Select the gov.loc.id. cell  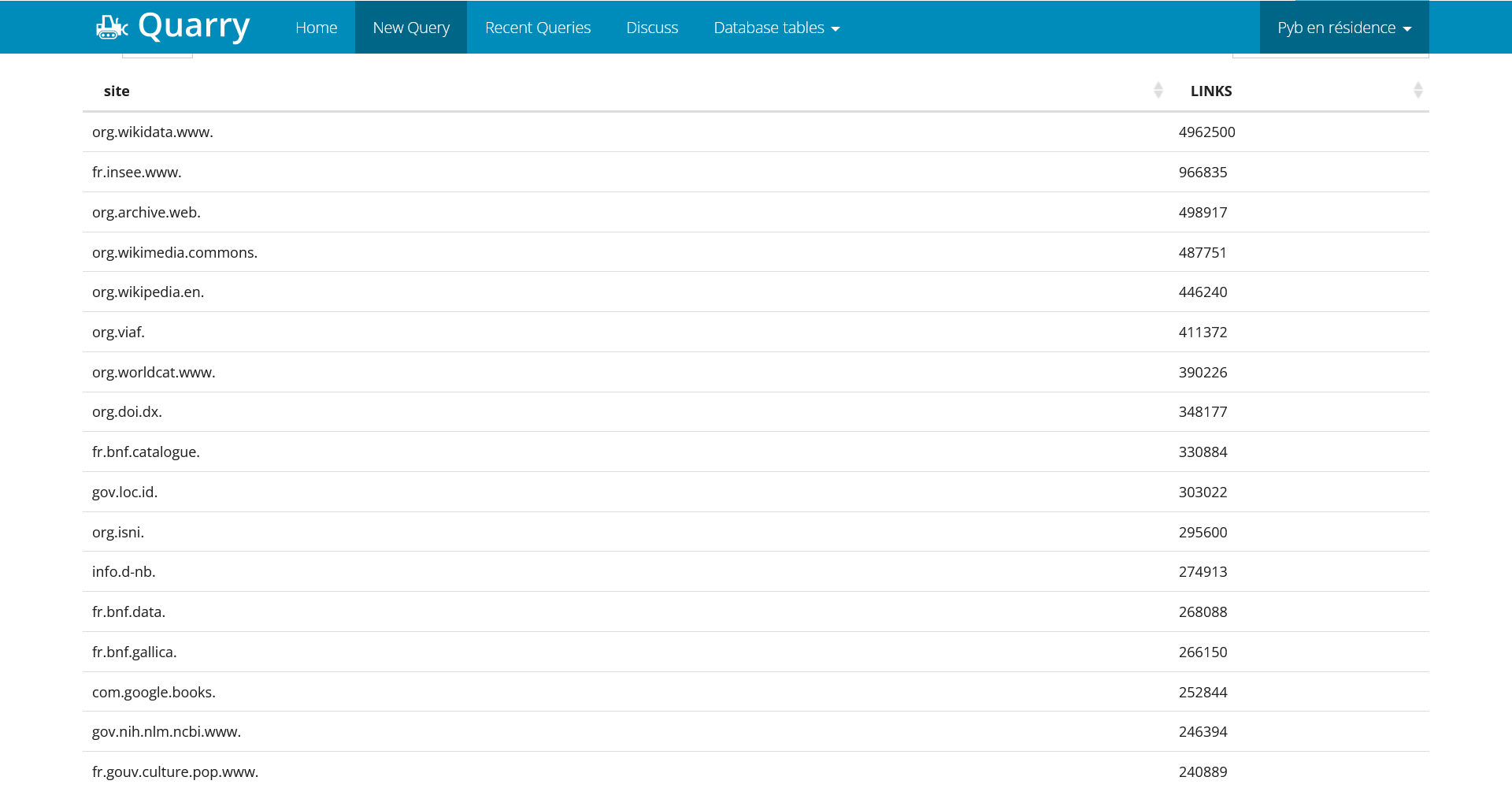click(x=626, y=492)
